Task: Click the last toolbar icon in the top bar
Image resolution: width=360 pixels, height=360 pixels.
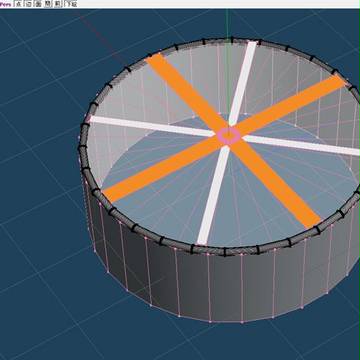Action: [70, 4]
